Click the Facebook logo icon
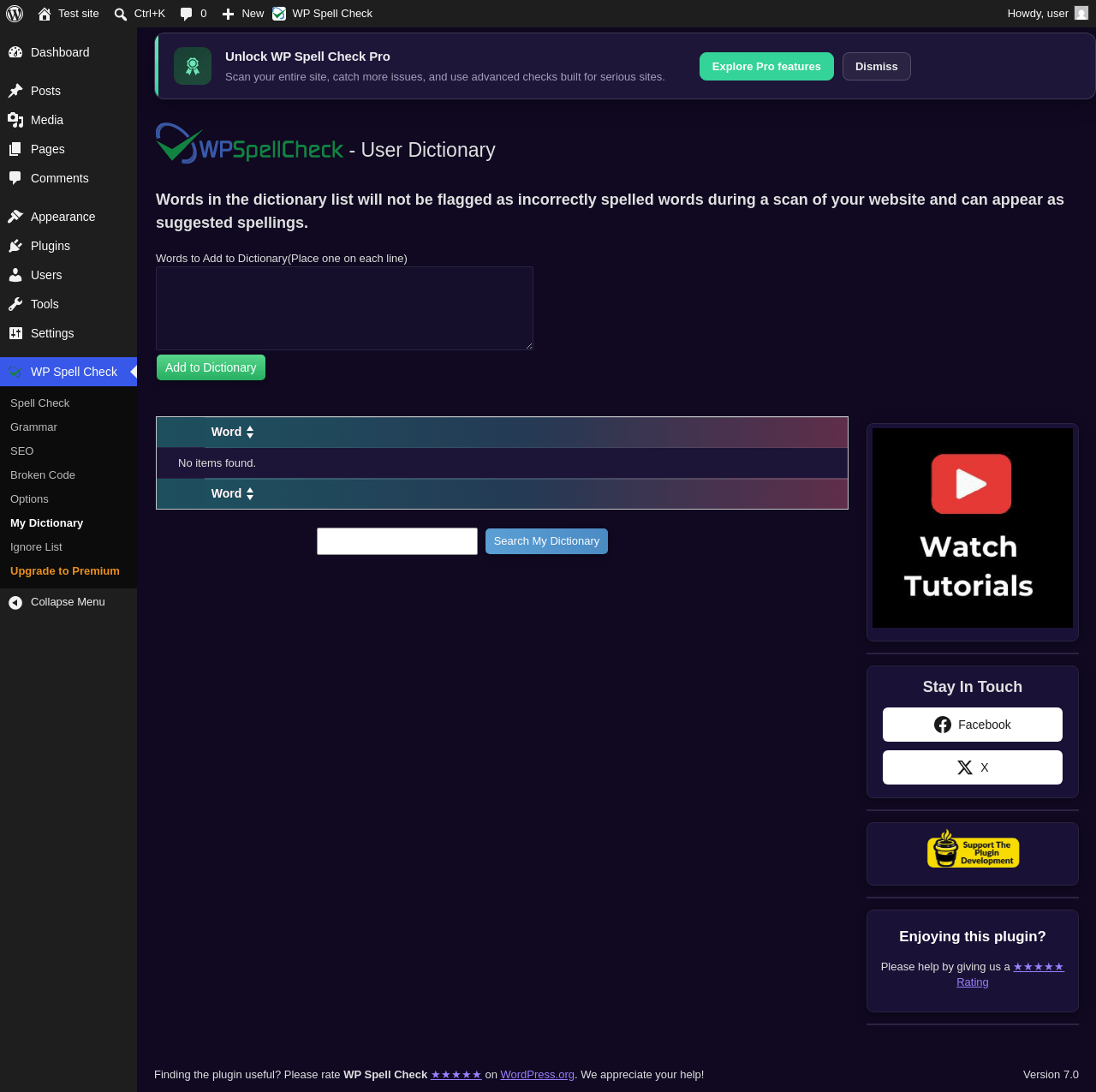 click(x=943, y=725)
